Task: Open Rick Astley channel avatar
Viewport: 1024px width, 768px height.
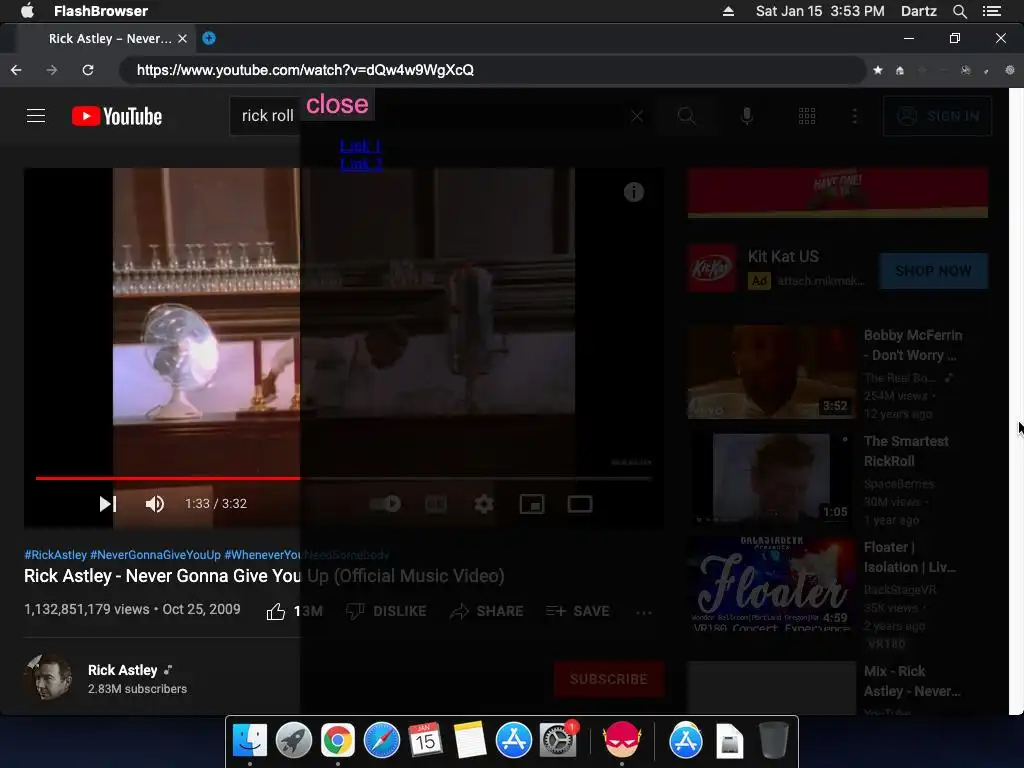Action: point(48,678)
